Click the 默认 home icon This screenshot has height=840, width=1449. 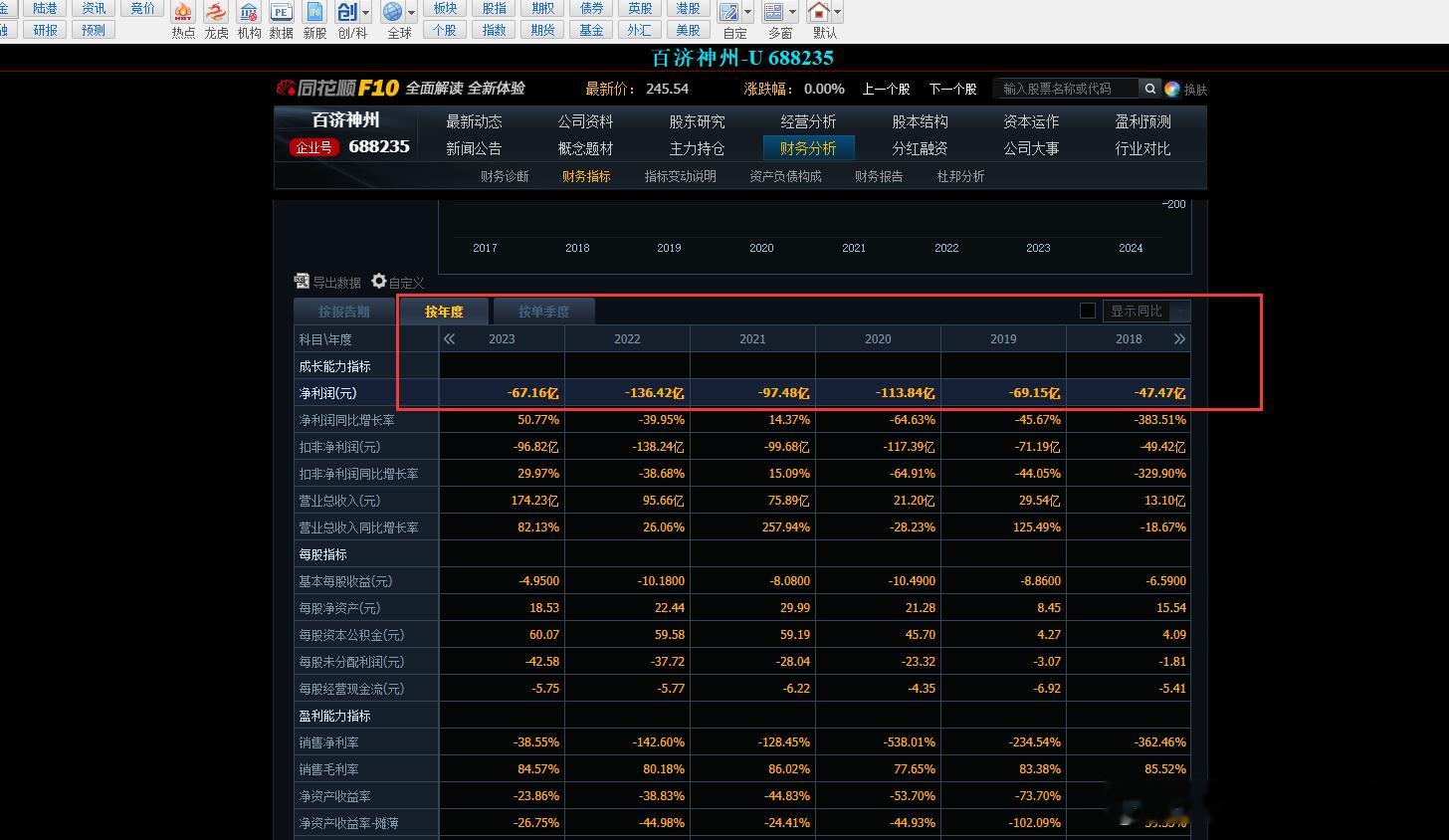coord(819,12)
